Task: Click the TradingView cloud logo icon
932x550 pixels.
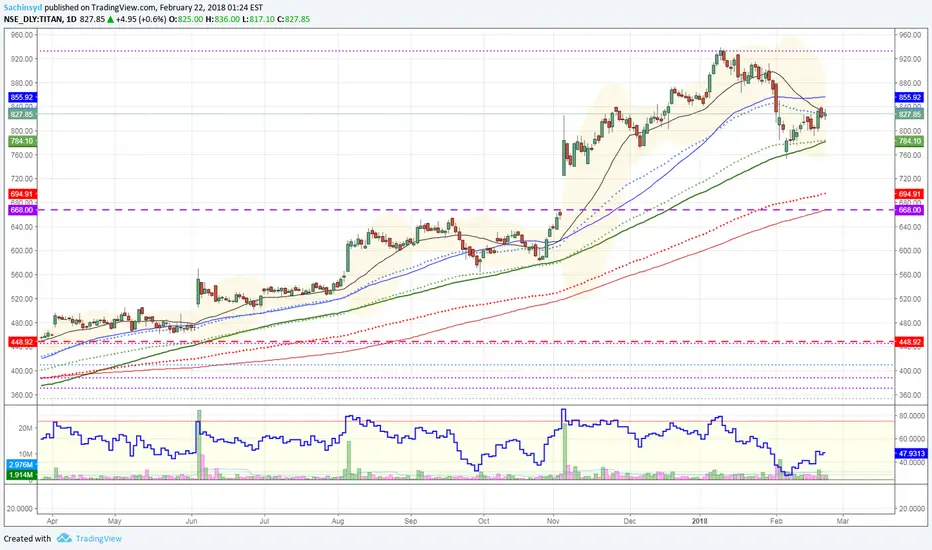Action: 64,538
